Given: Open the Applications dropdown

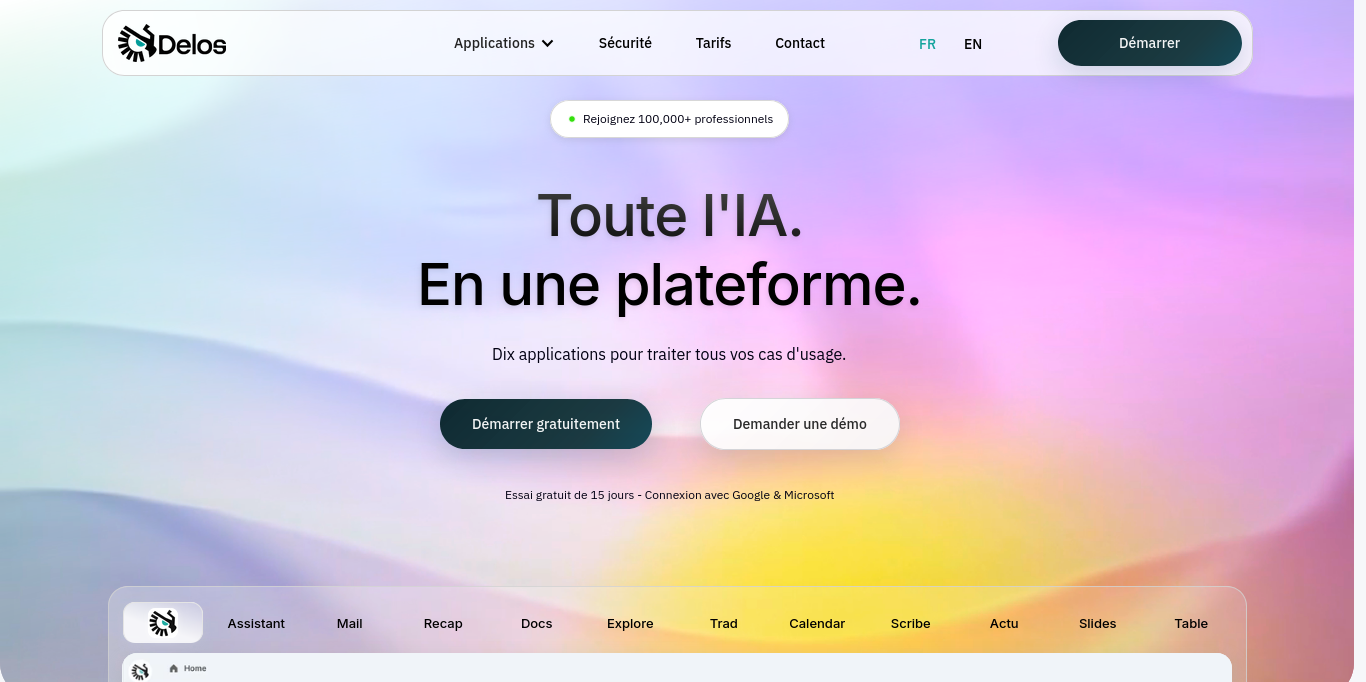Looking at the screenshot, I should tap(494, 43).
